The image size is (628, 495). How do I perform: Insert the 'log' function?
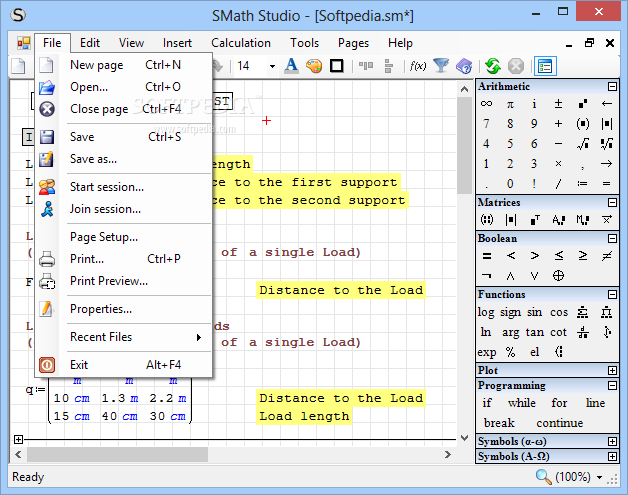click(486, 312)
